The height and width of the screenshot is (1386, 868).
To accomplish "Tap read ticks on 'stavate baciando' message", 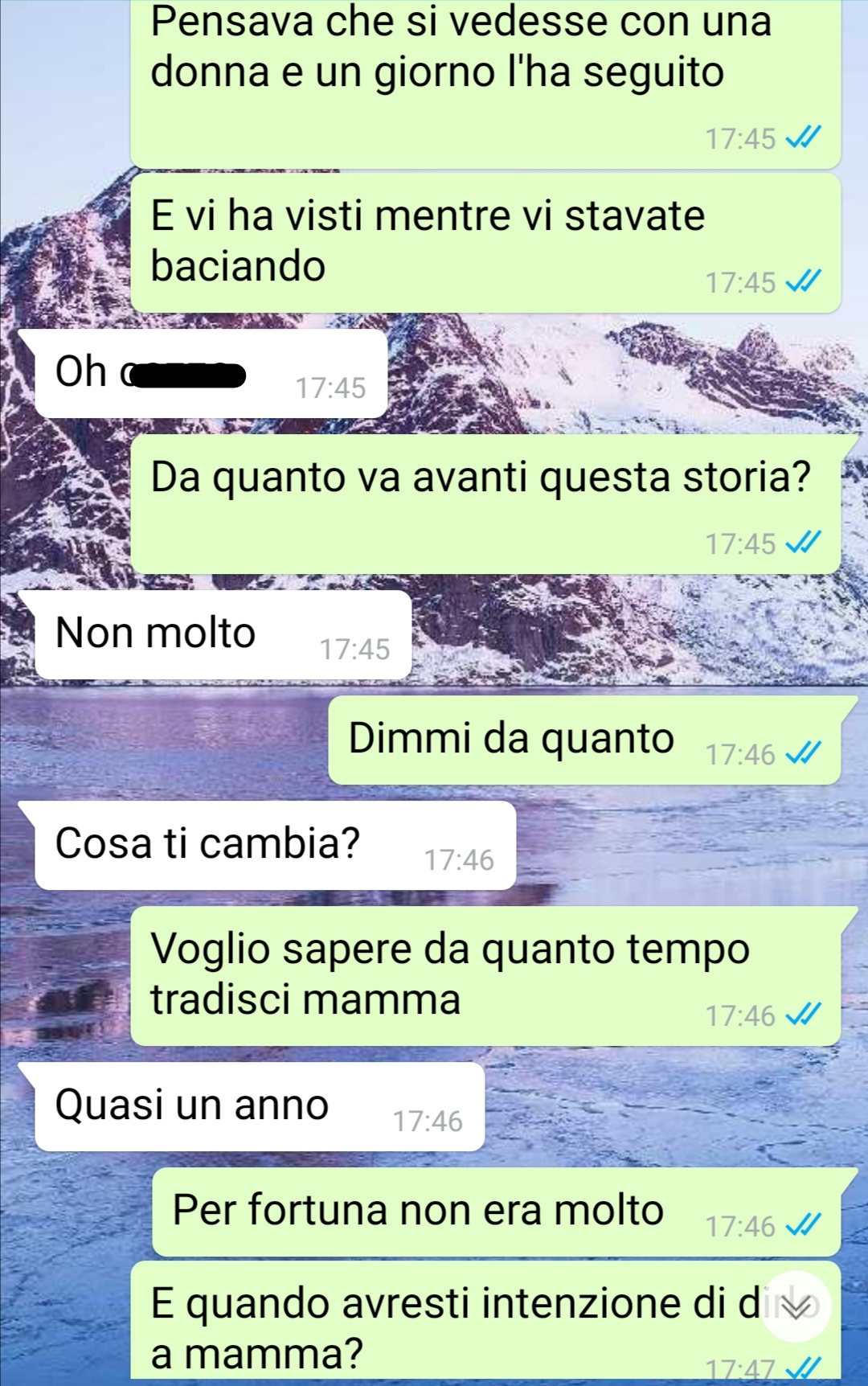I will click(x=803, y=281).
